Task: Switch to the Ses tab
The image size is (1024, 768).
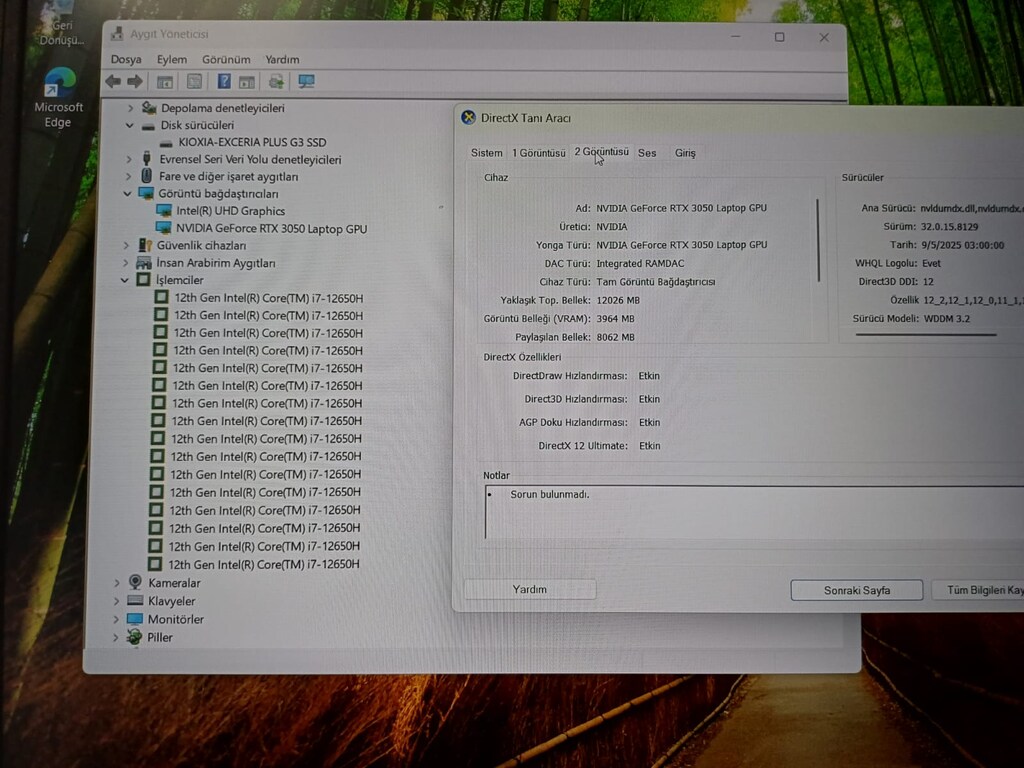Action: [647, 153]
